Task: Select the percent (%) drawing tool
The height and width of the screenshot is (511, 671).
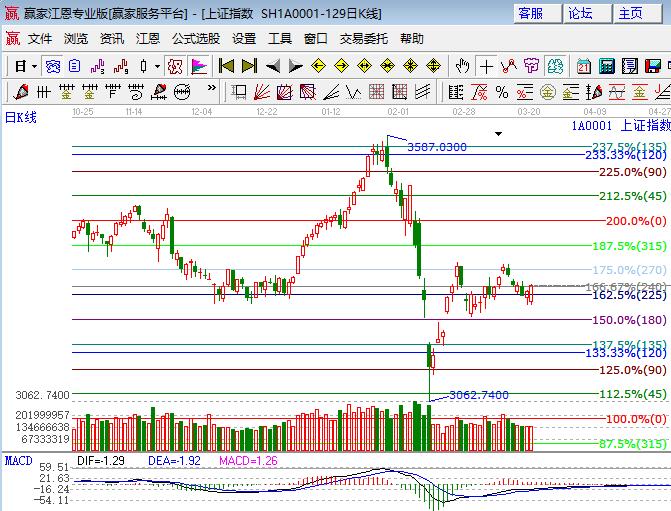Action: pyautogui.click(x=501, y=92)
